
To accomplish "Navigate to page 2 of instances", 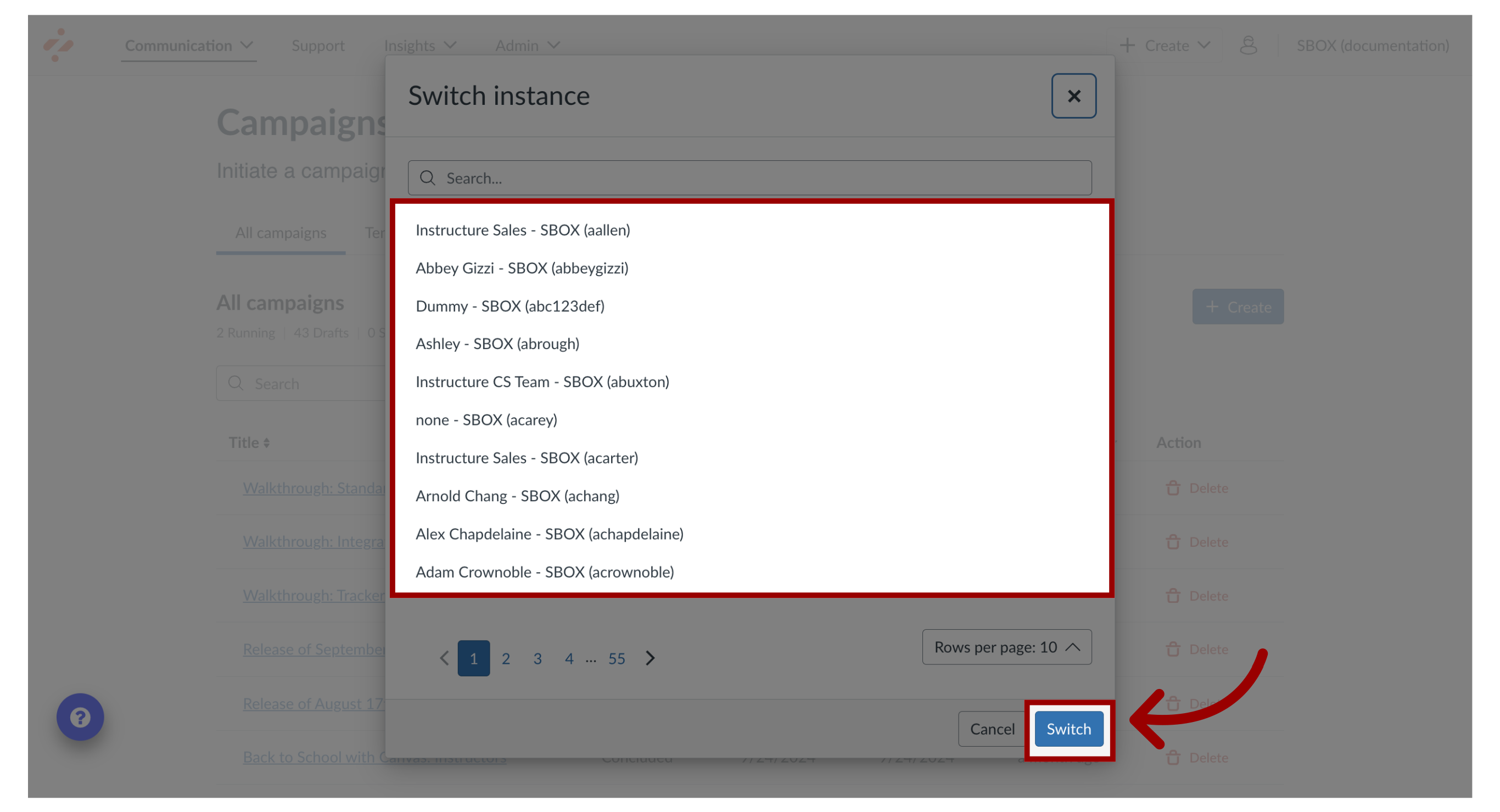I will tap(505, 658).
